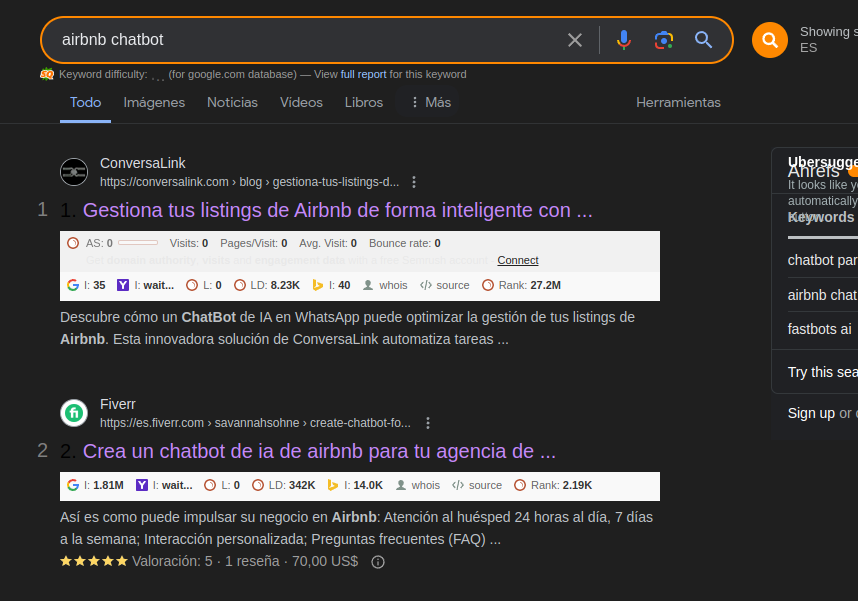858x601 pixels.
Task: Click Google index icon in ConversaLink SEO bar
Action: tap(73, 285)
